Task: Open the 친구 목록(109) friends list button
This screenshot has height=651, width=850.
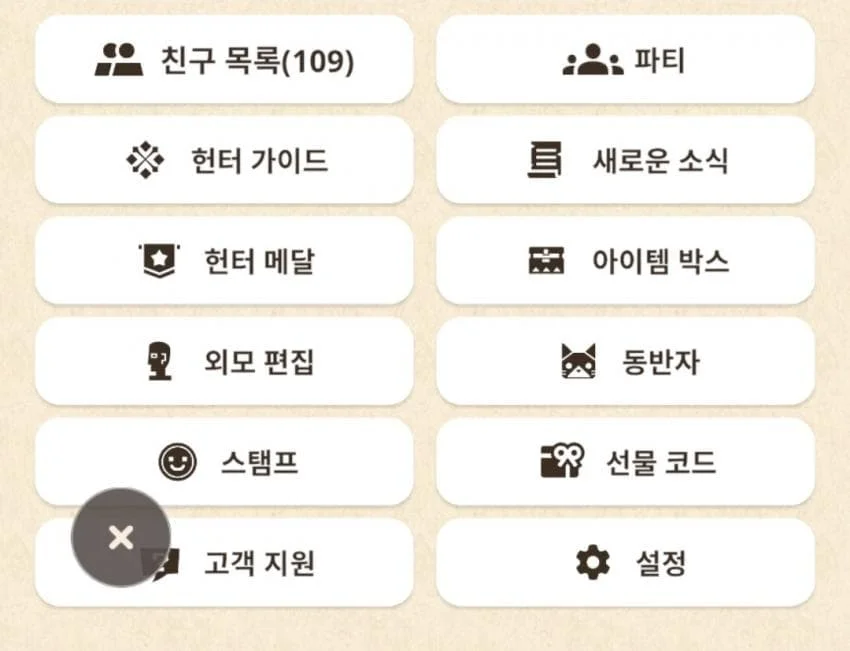Action: 224,60
